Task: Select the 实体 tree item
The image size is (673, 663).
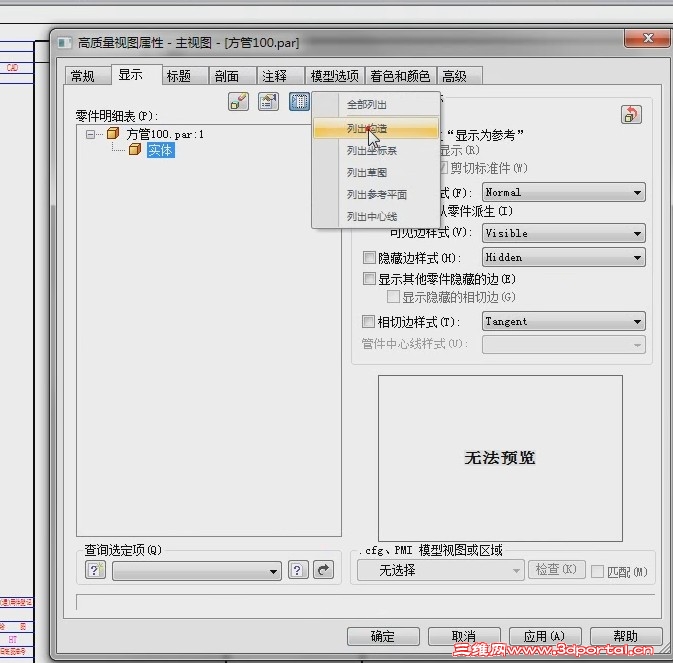Action: click(x=161, y=150)
